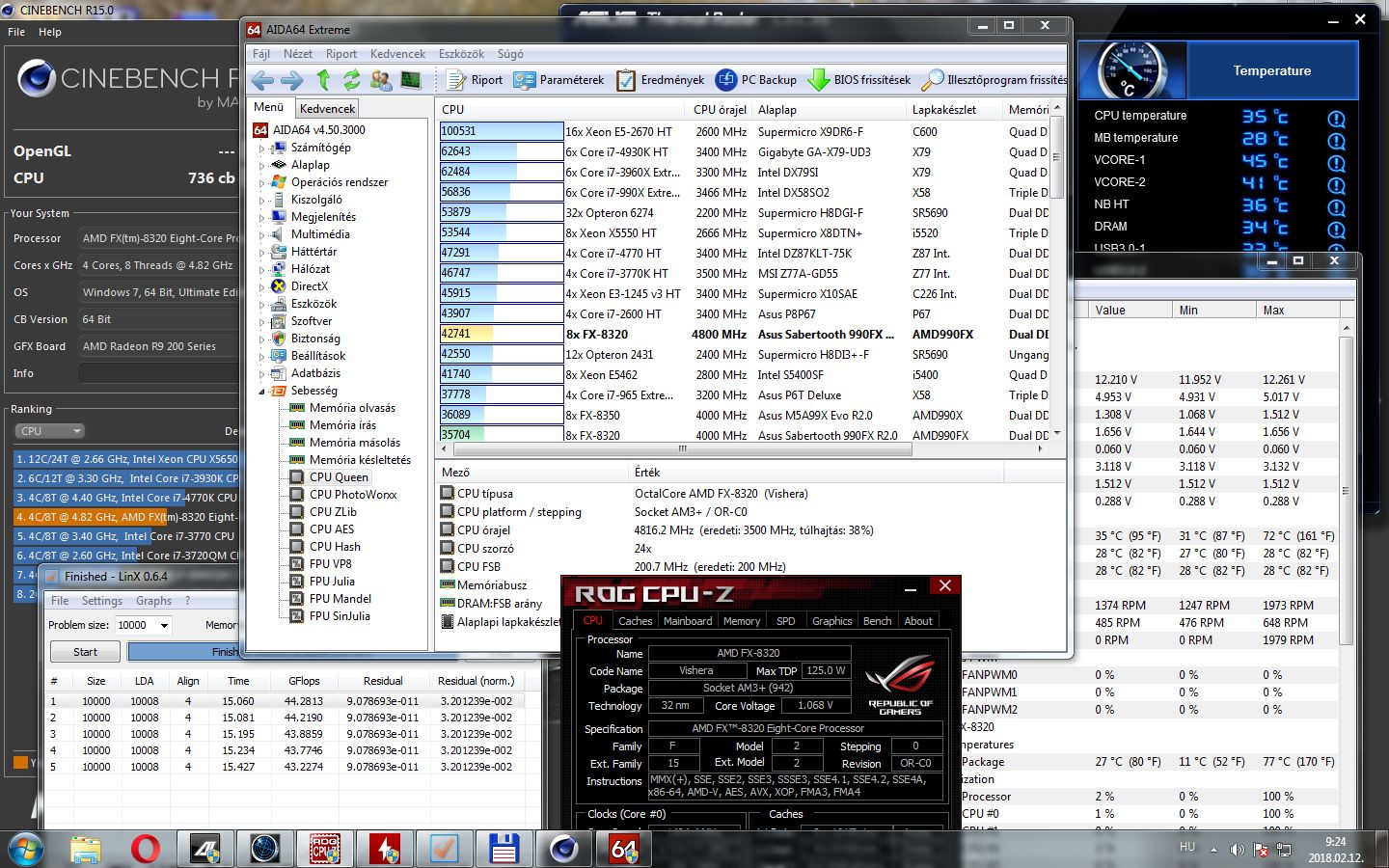Click the Max column header in the sensor window

pyautogui.click(x=1297, y=310)
